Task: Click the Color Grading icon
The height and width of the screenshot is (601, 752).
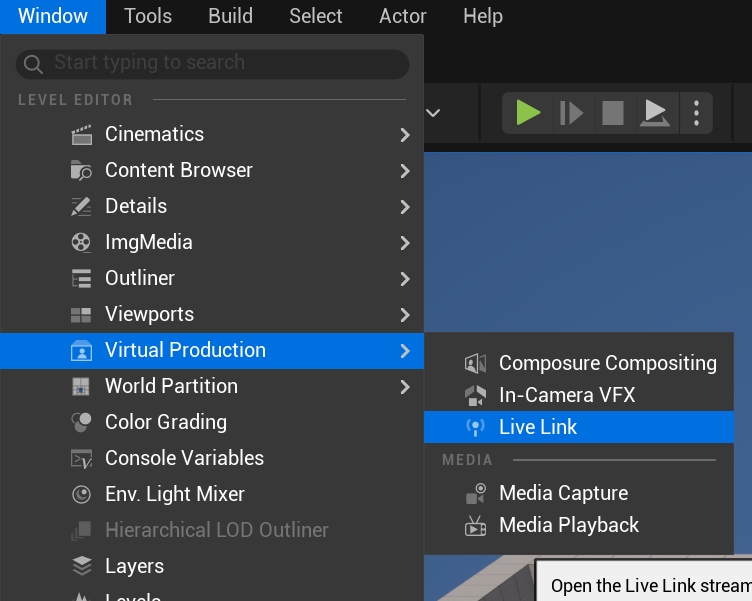Action: [x=81, y=422]
